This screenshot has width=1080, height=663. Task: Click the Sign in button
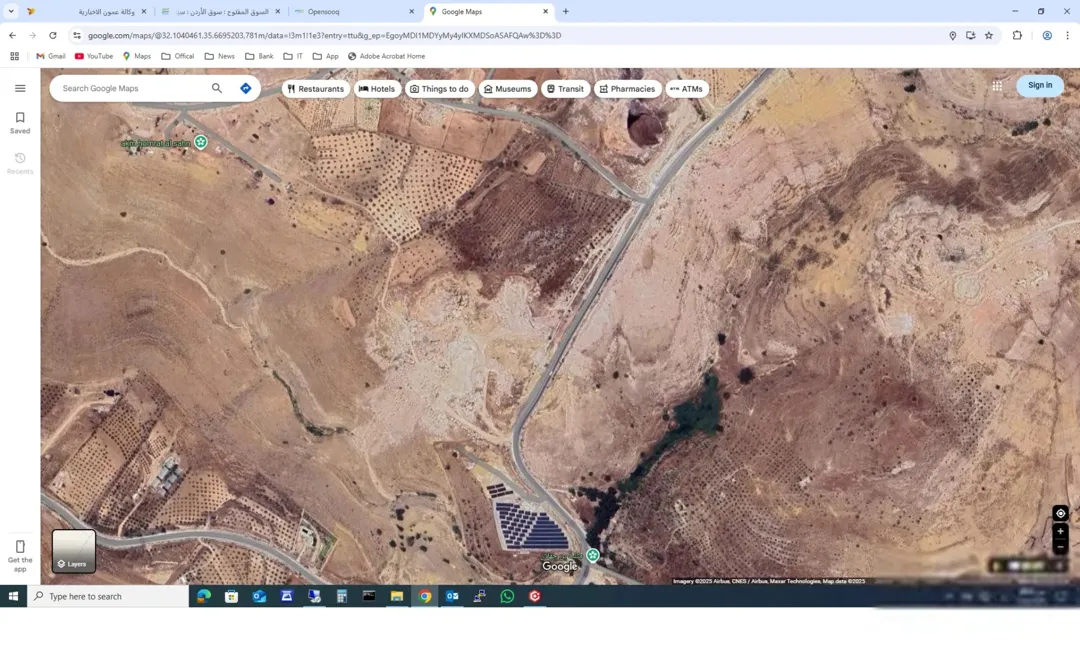tap(1040, 85)
